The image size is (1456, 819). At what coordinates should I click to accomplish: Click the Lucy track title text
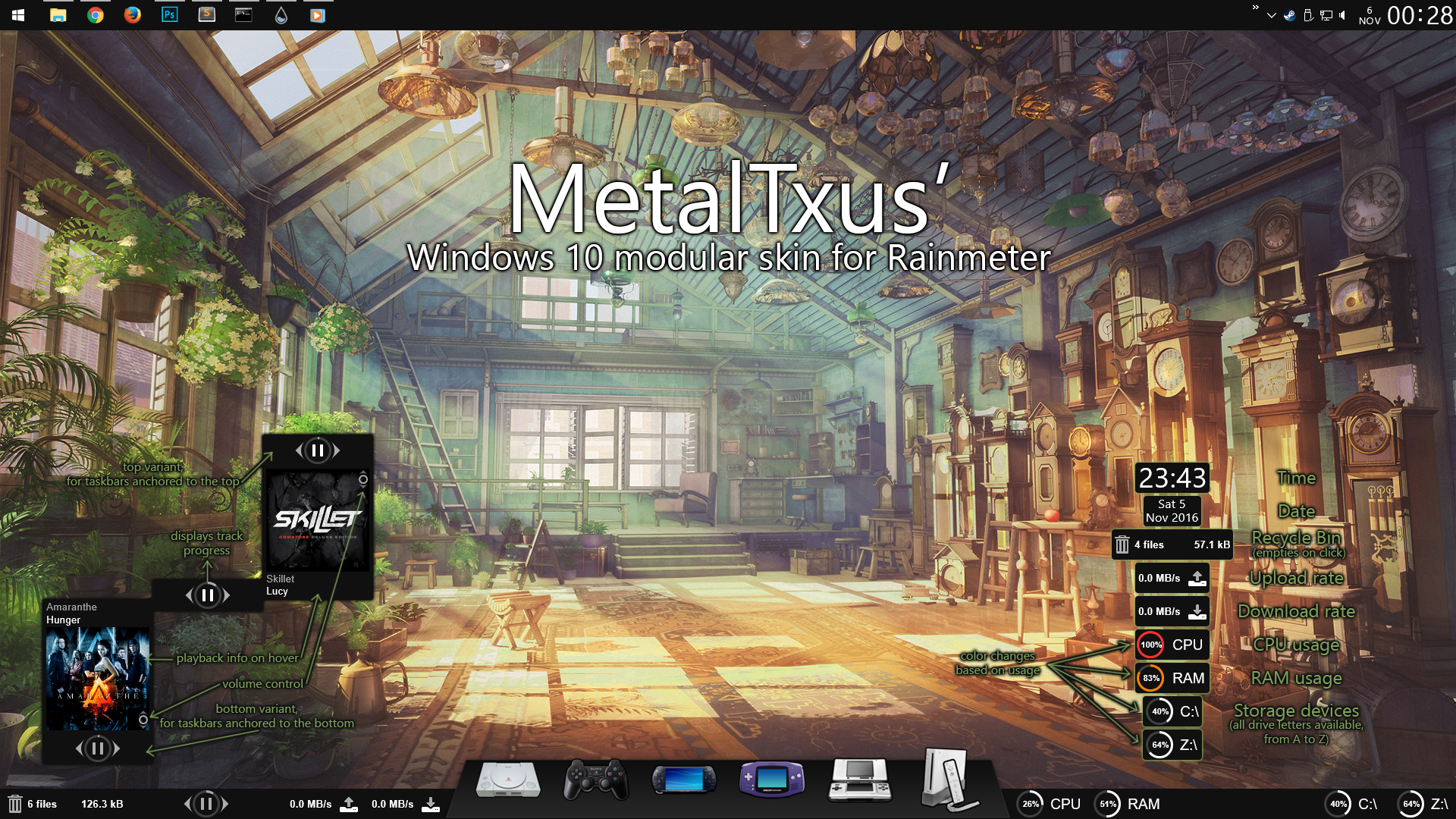(x=277, y=591)
